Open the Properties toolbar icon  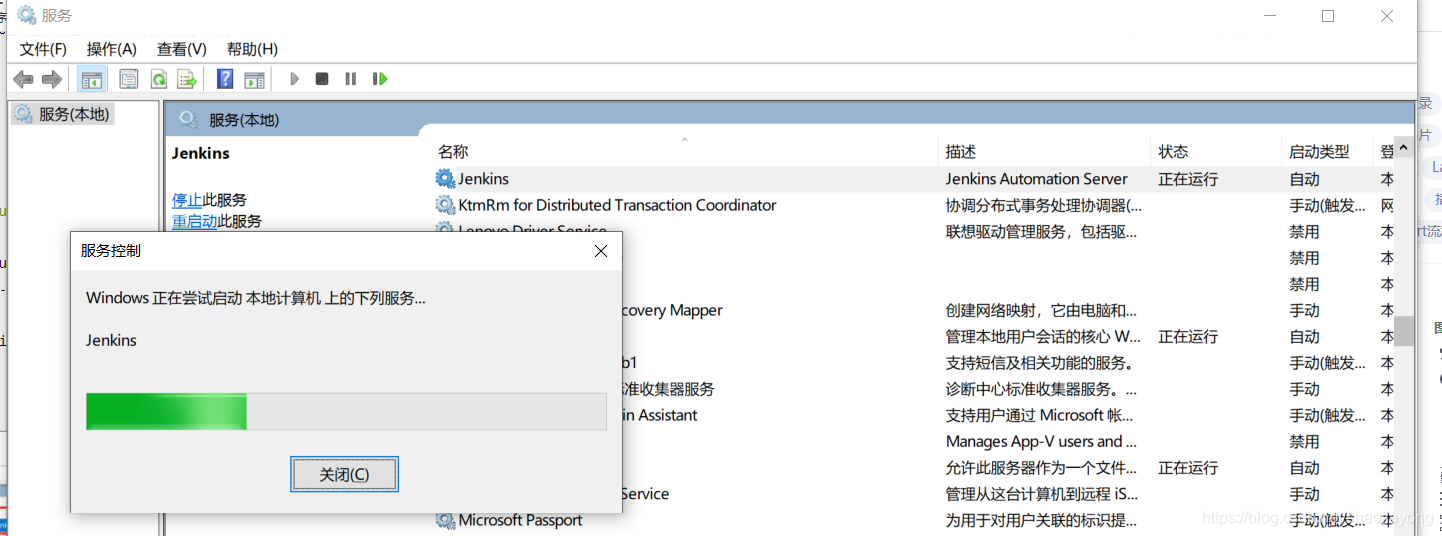pyautogui.click(x=129, y=79)
